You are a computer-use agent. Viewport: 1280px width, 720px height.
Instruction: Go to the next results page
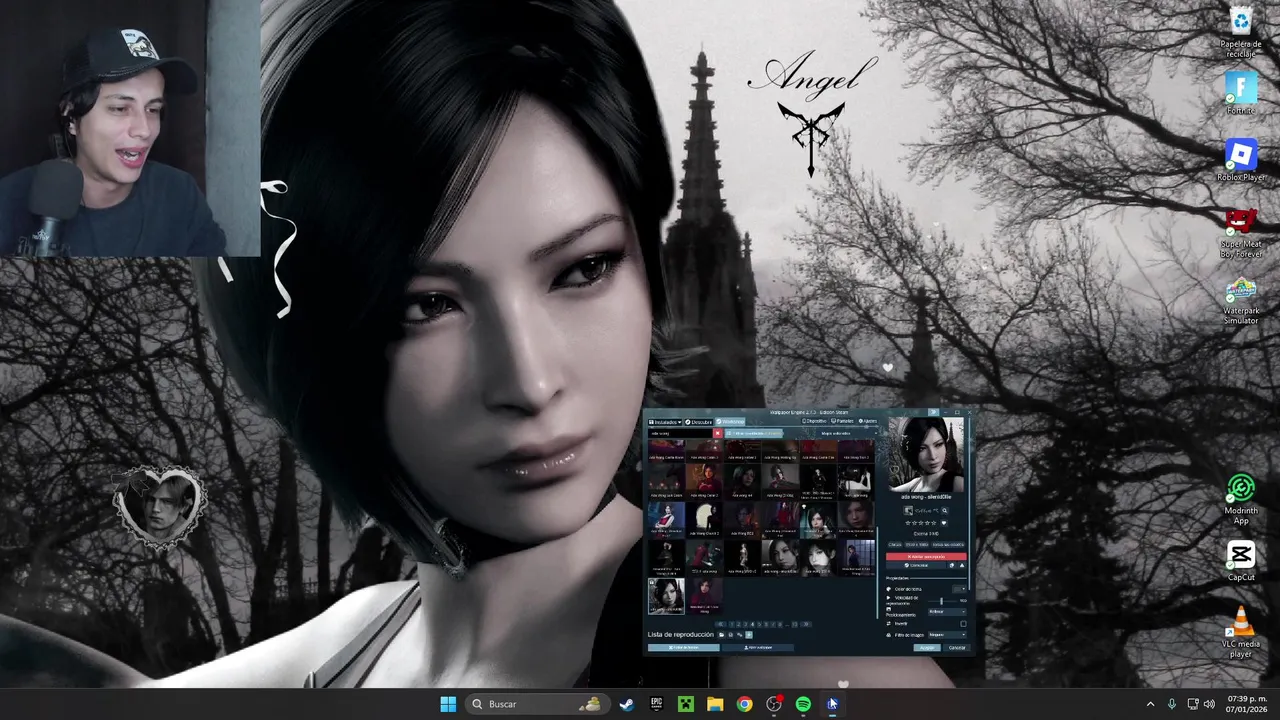coord(806,624)
